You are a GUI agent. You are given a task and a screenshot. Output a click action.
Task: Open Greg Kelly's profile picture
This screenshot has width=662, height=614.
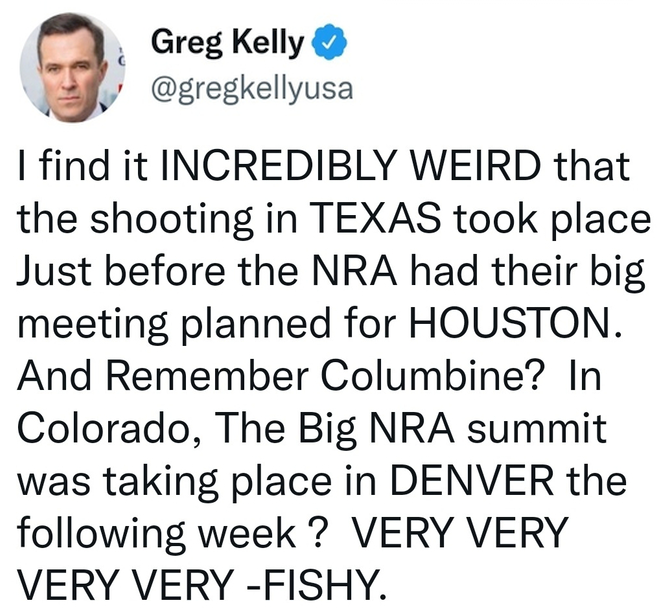[x=73, y=68]
